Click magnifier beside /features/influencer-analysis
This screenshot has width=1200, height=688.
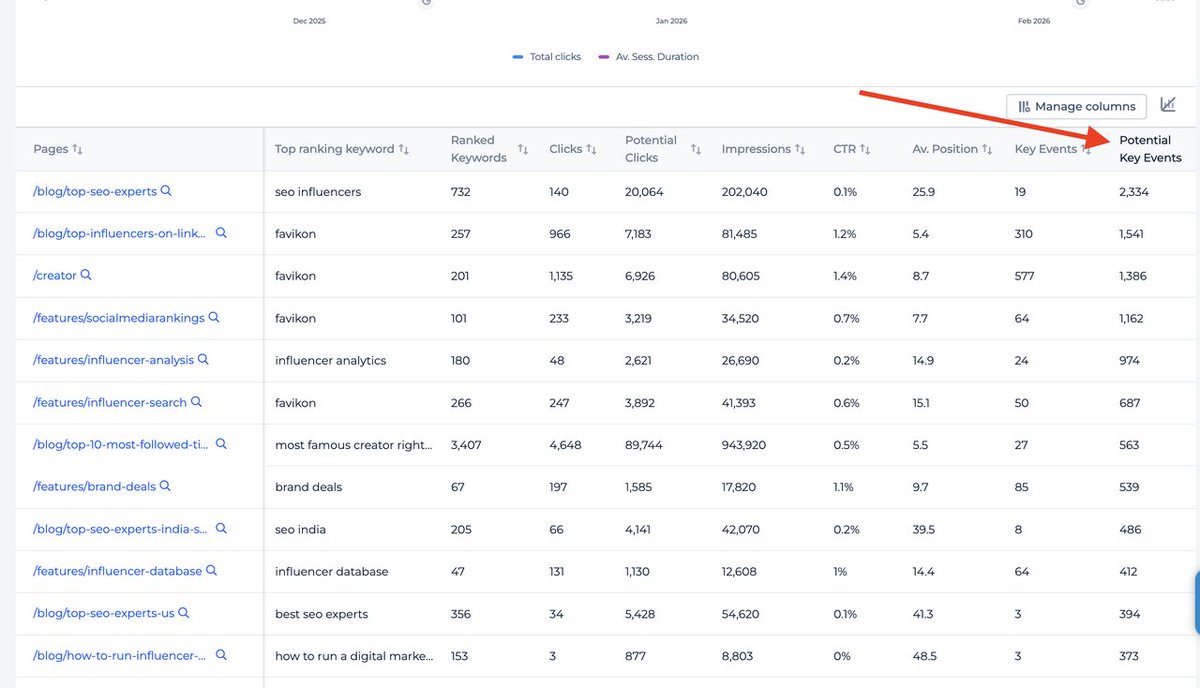click(203, 359)
